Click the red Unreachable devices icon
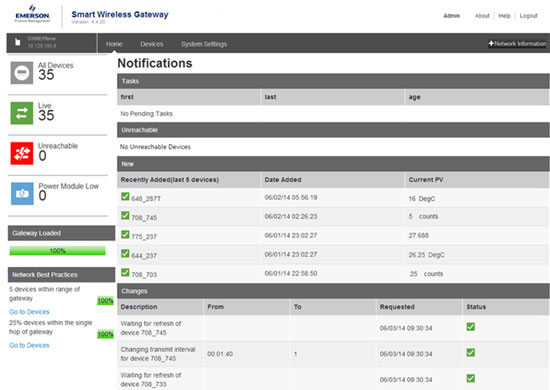Screen dimensions: 550x390 click(x=22, y=153)
